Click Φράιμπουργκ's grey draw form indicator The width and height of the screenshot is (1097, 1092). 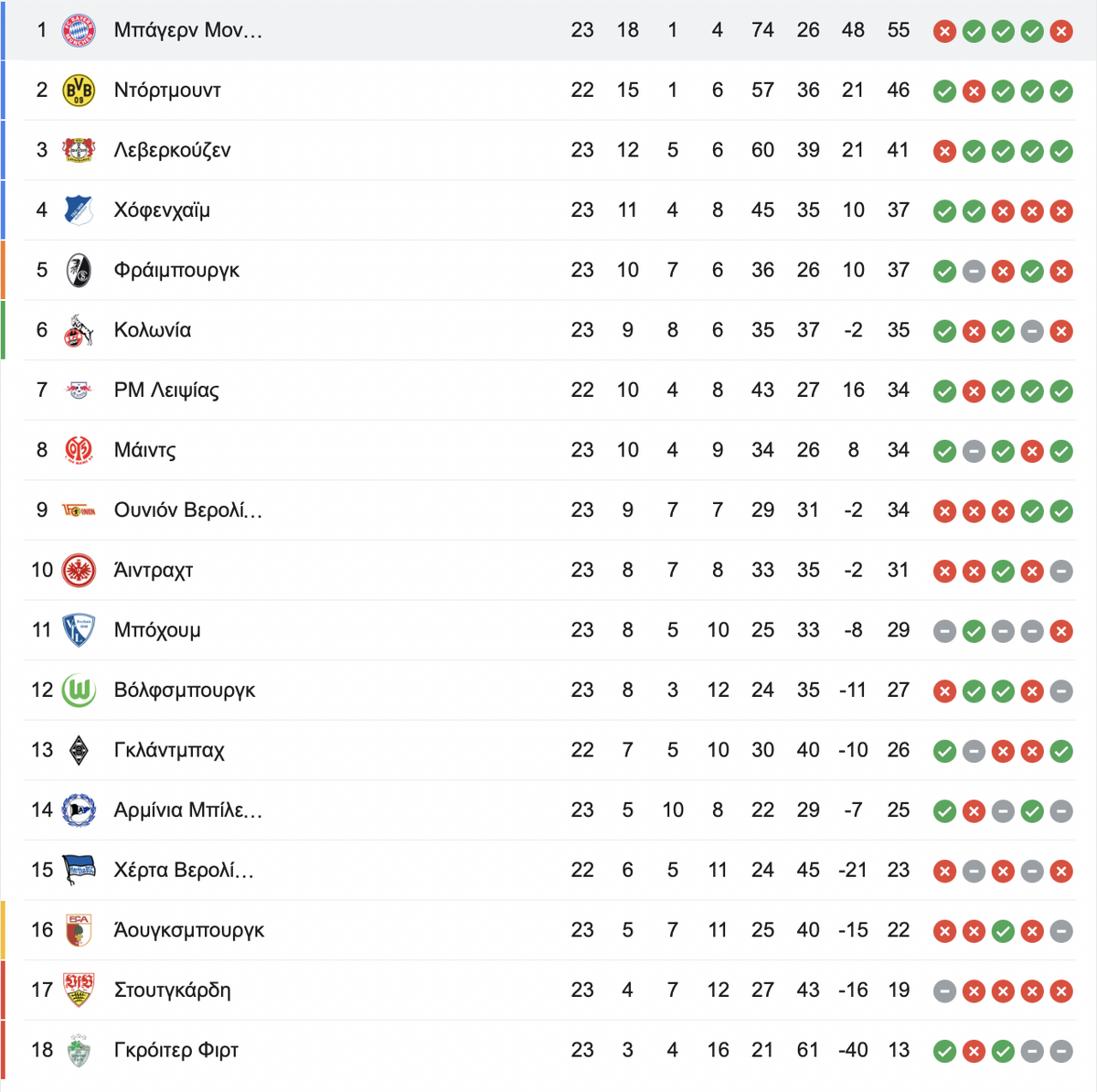974,272
